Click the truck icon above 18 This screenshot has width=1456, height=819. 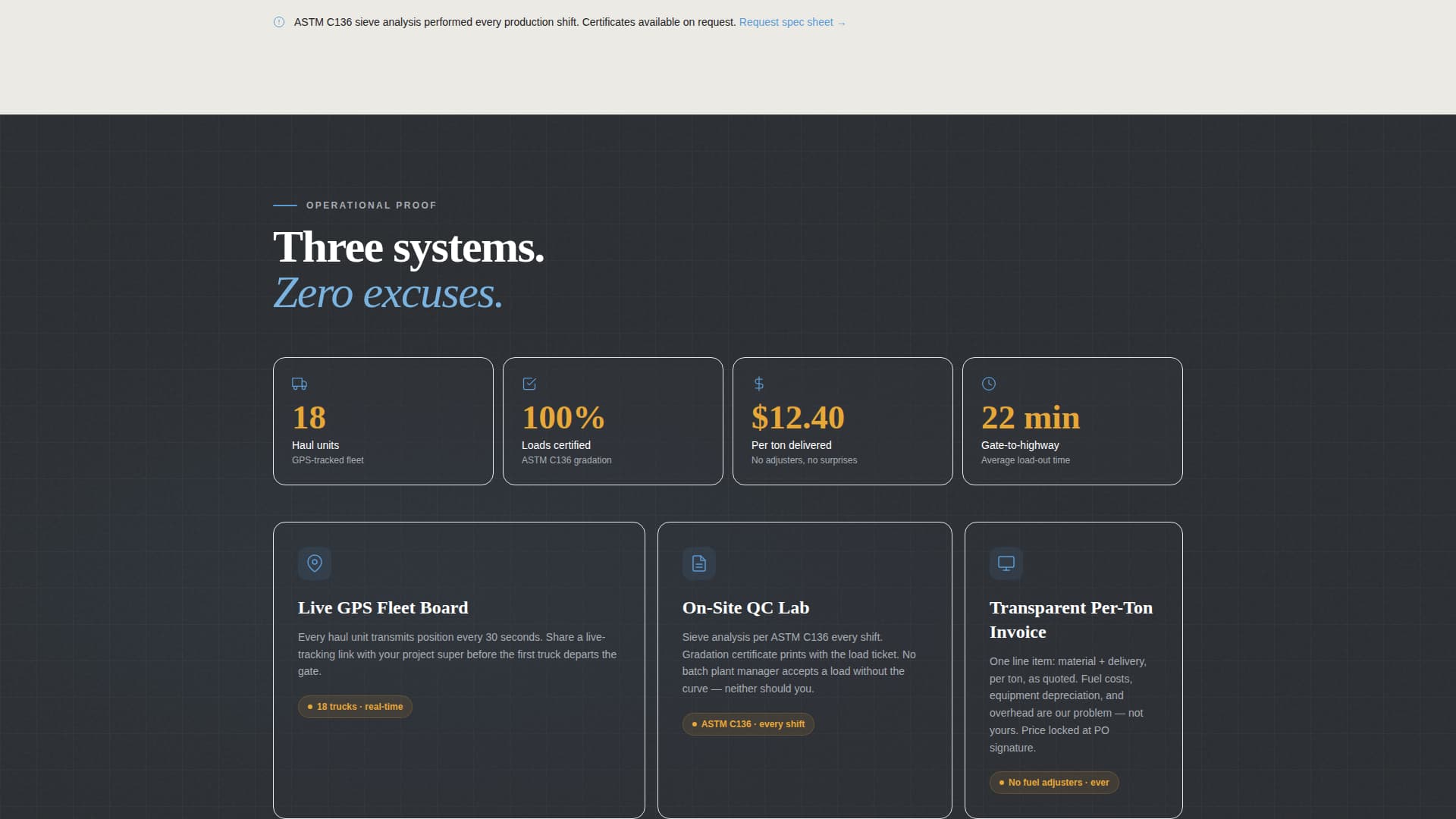(300, 384)
